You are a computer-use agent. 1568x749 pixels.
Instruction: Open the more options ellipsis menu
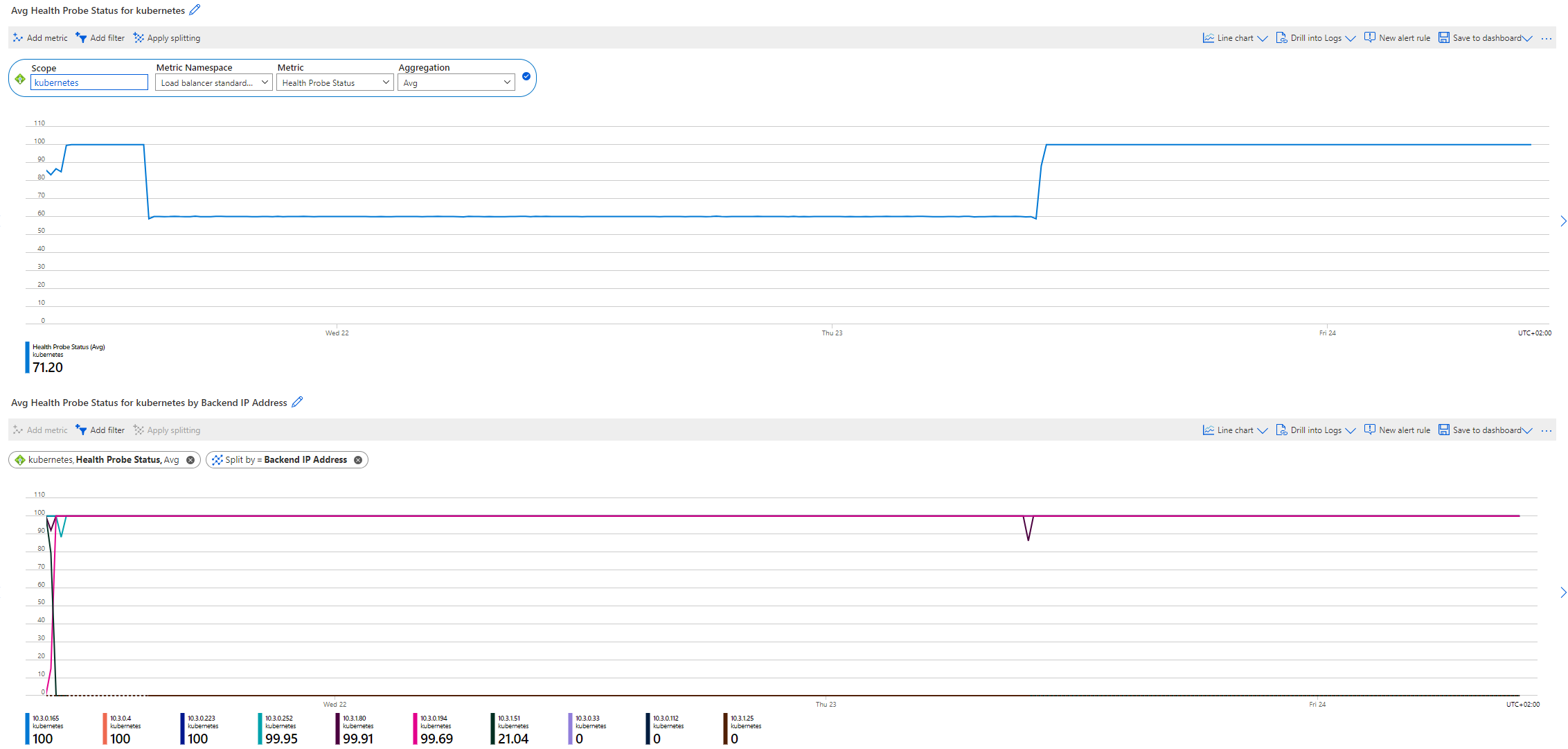tap(1547, 38)
